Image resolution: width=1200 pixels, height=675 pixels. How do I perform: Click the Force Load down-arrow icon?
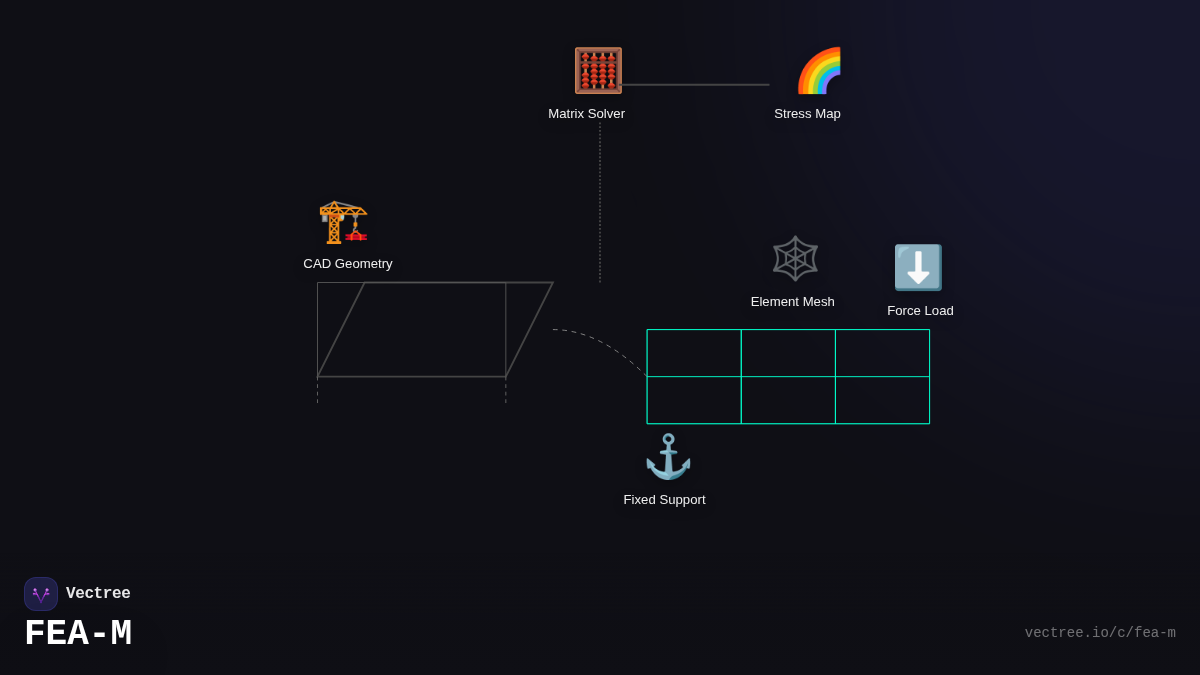pyautogui.click(x=918, y=268)
